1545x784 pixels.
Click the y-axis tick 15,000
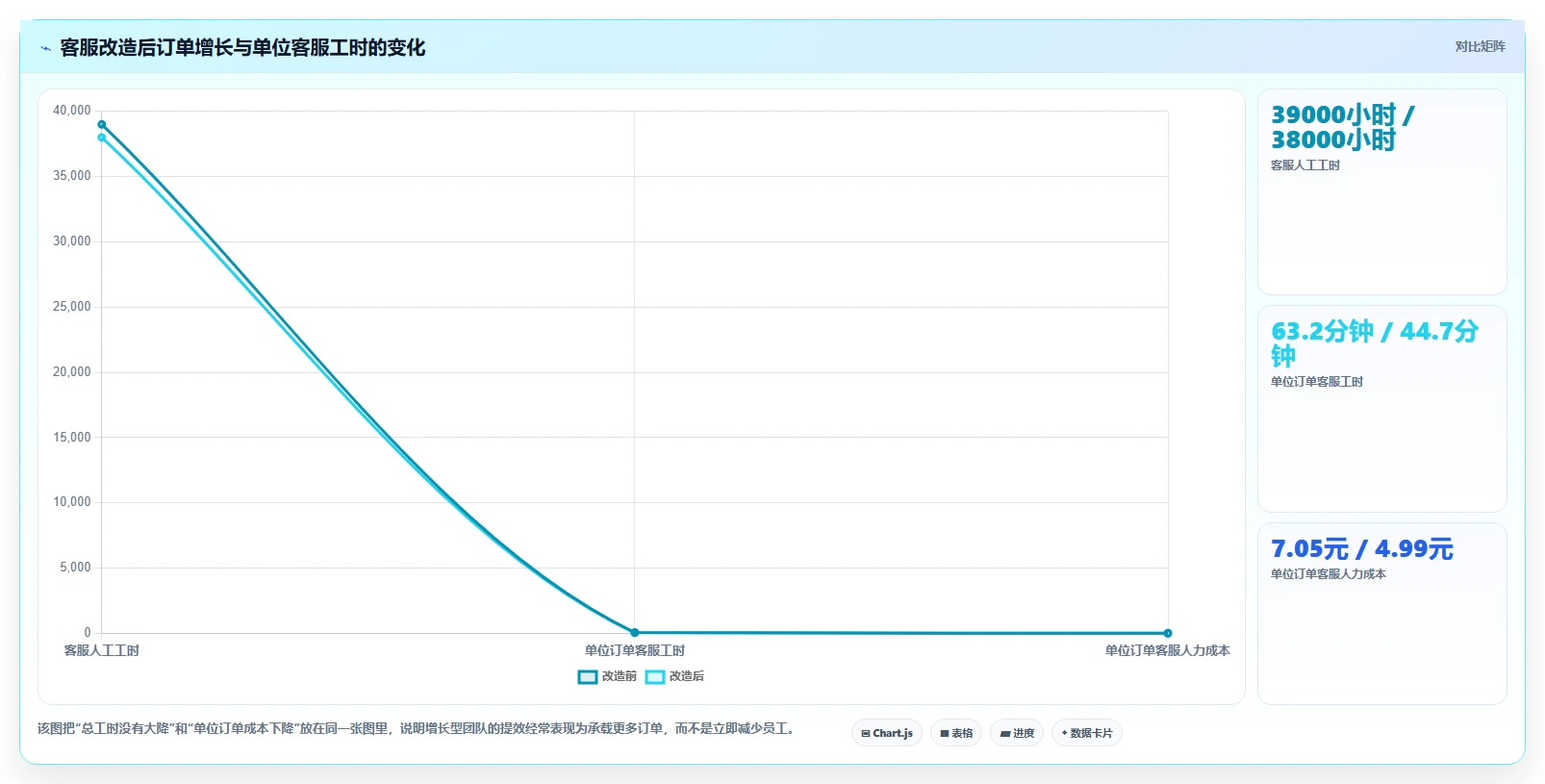[x=72, y=438]
